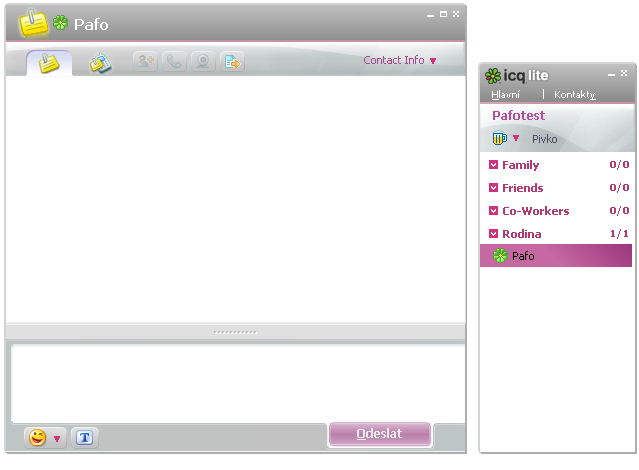This screenshot has width=639, height=470.
Task: Select the Family group label
Action: pos(521,165)
